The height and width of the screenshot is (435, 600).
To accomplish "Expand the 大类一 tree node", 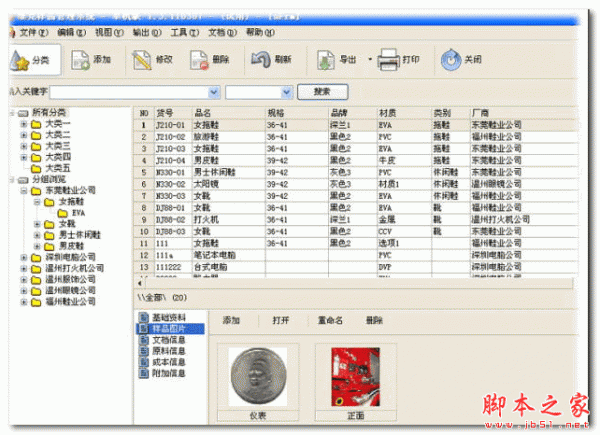I will tap(24, 124).
